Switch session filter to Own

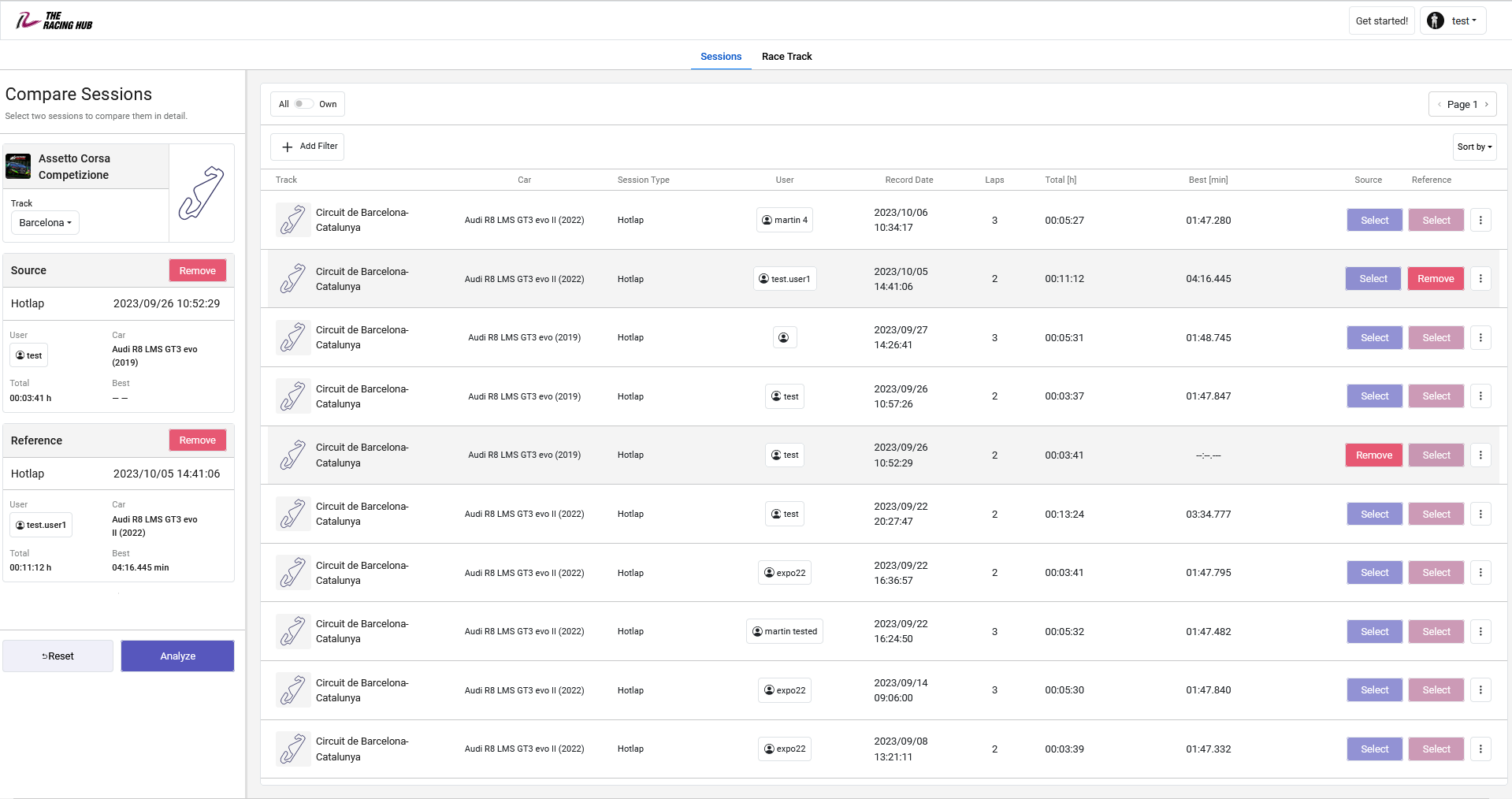(328, 103)
